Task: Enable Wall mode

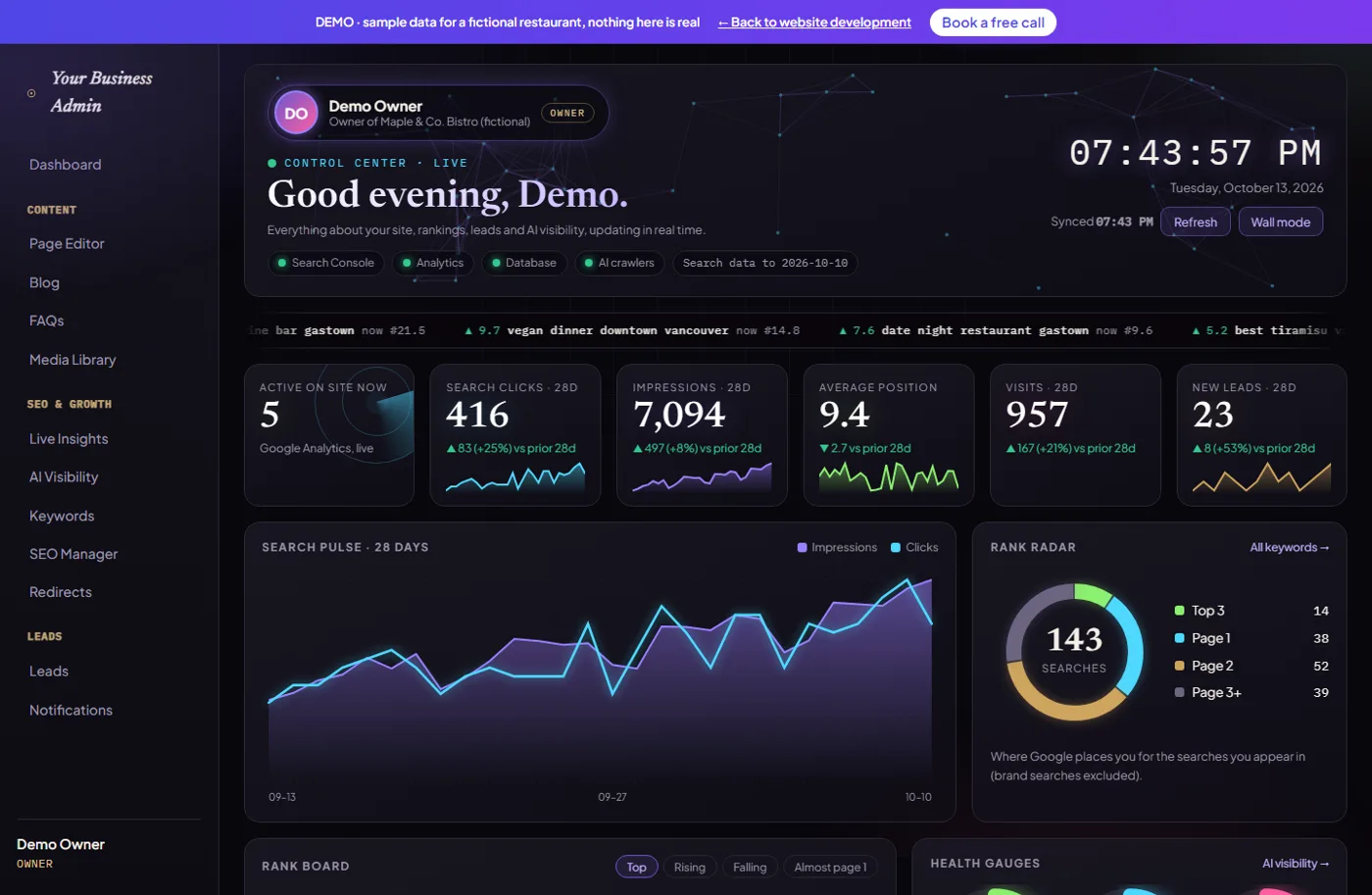Action: coord(1280,222)
